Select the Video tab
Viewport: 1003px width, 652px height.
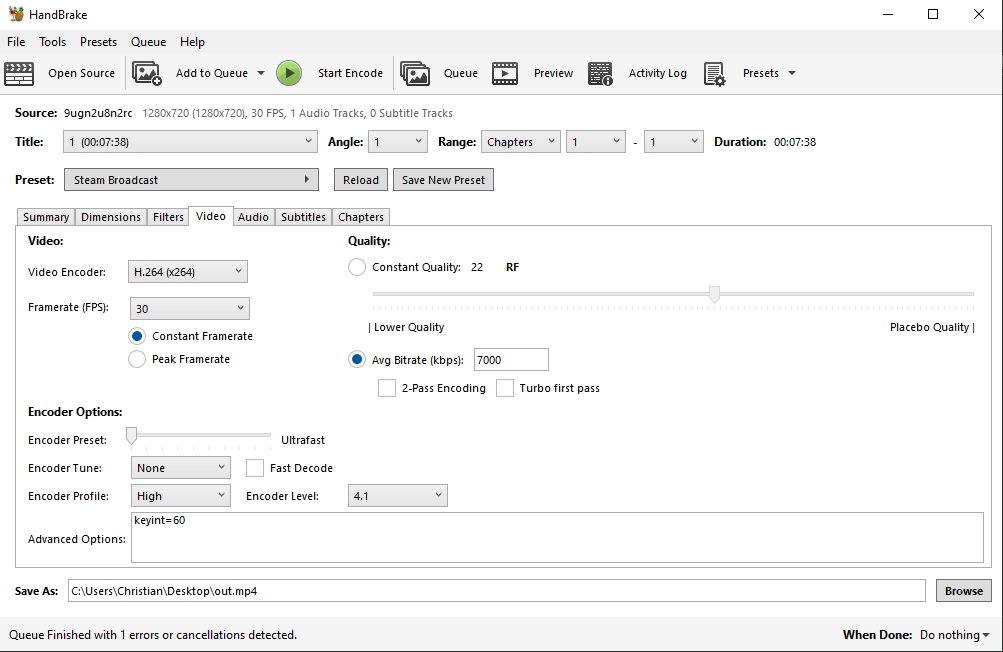[211, 216]
